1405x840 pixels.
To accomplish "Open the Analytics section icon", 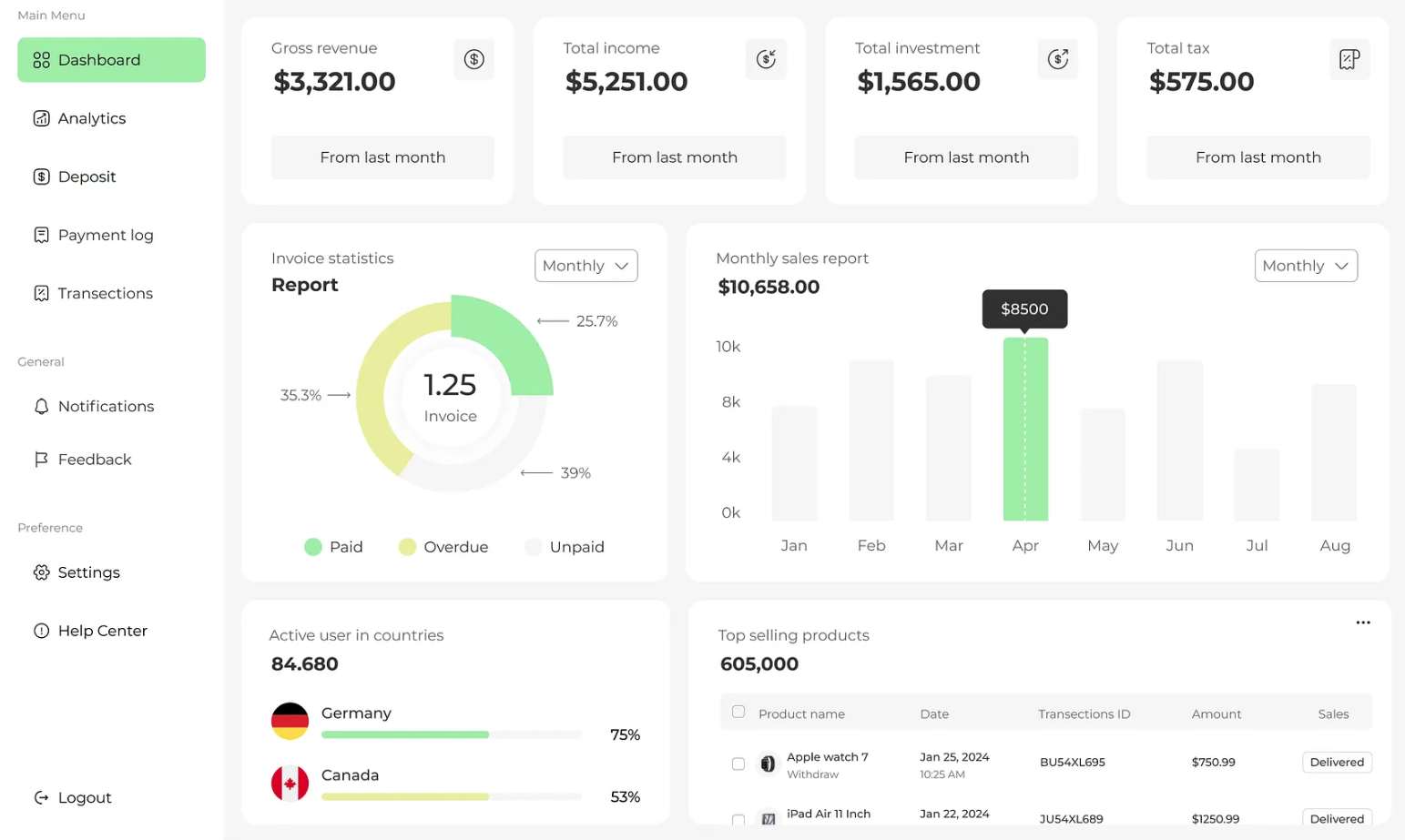I will (x=42, y=118).
